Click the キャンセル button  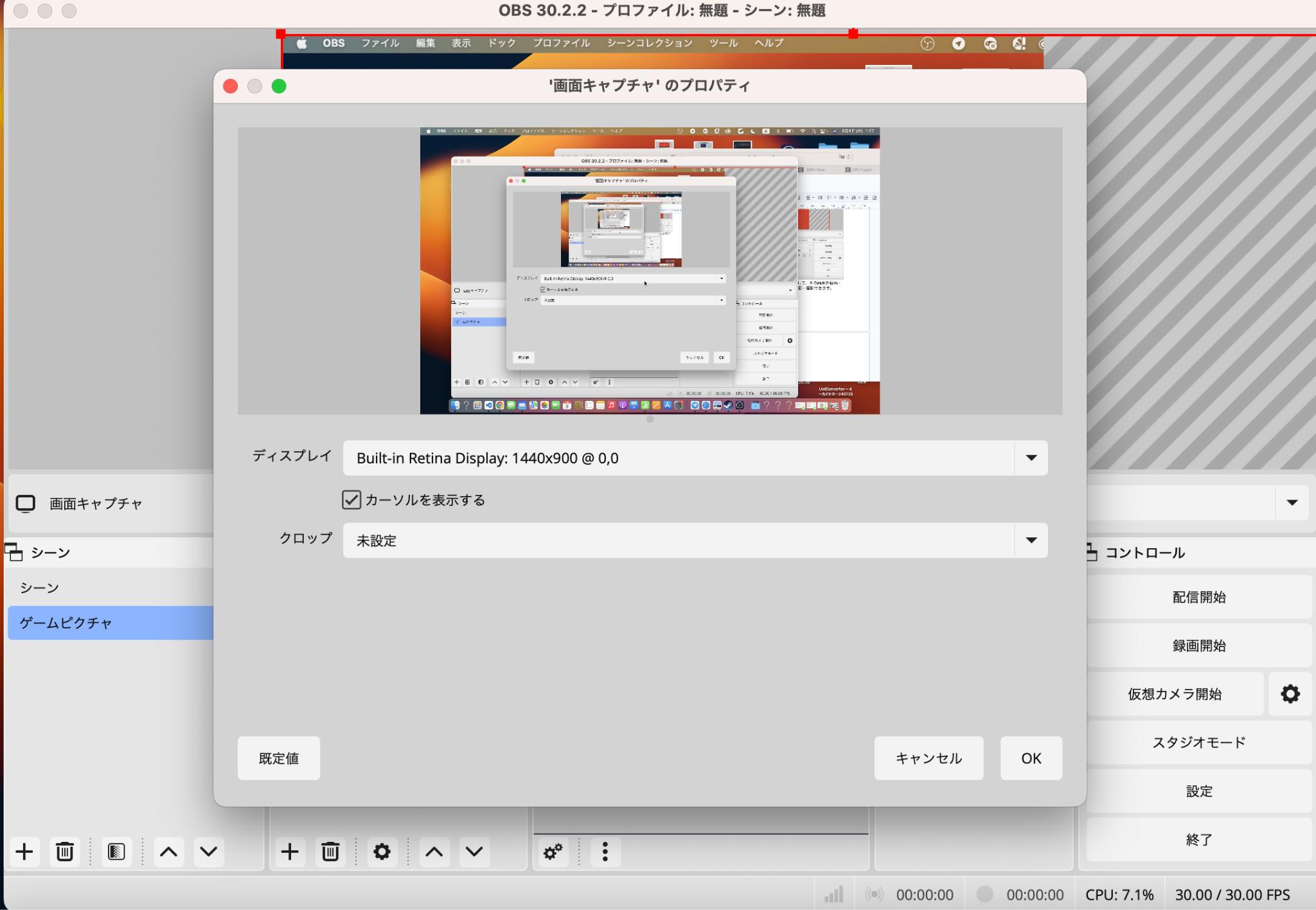(929, 758)
